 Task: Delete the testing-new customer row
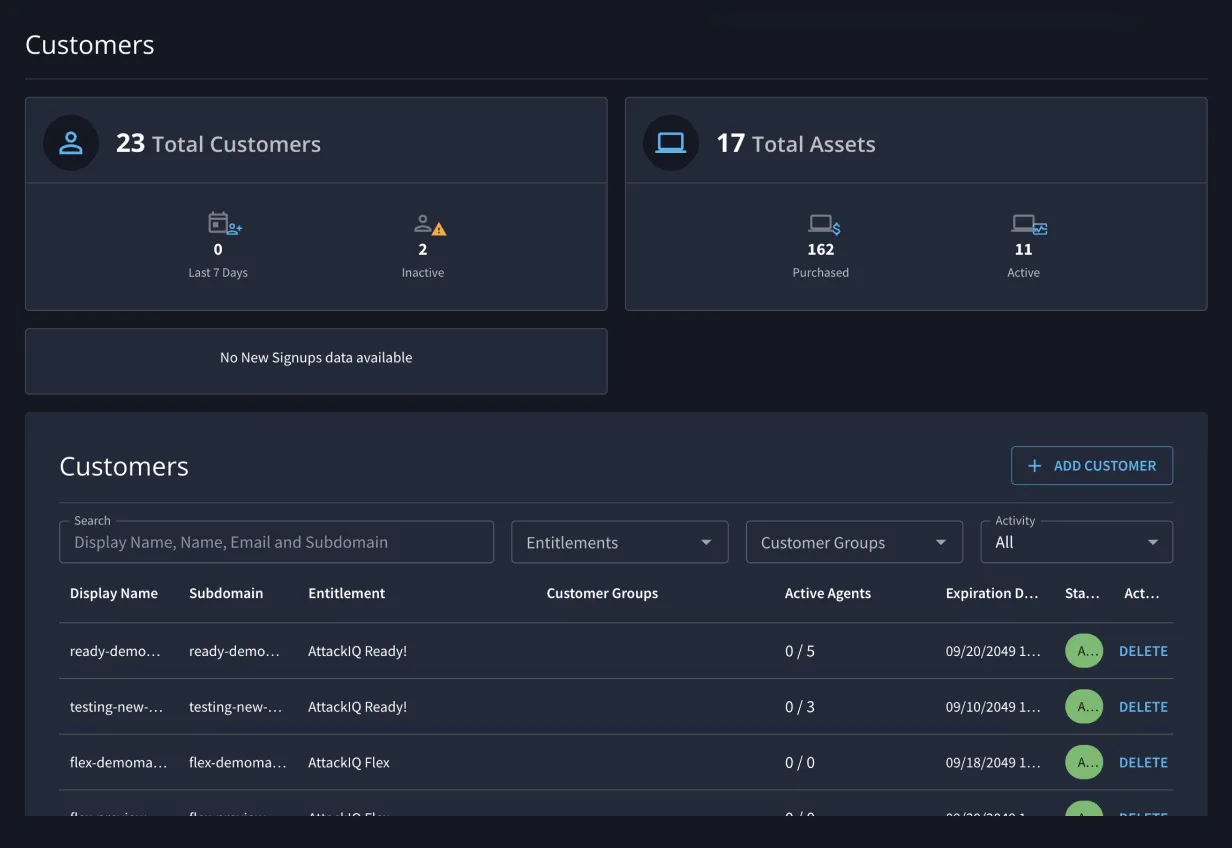(x=1143, y=707)
